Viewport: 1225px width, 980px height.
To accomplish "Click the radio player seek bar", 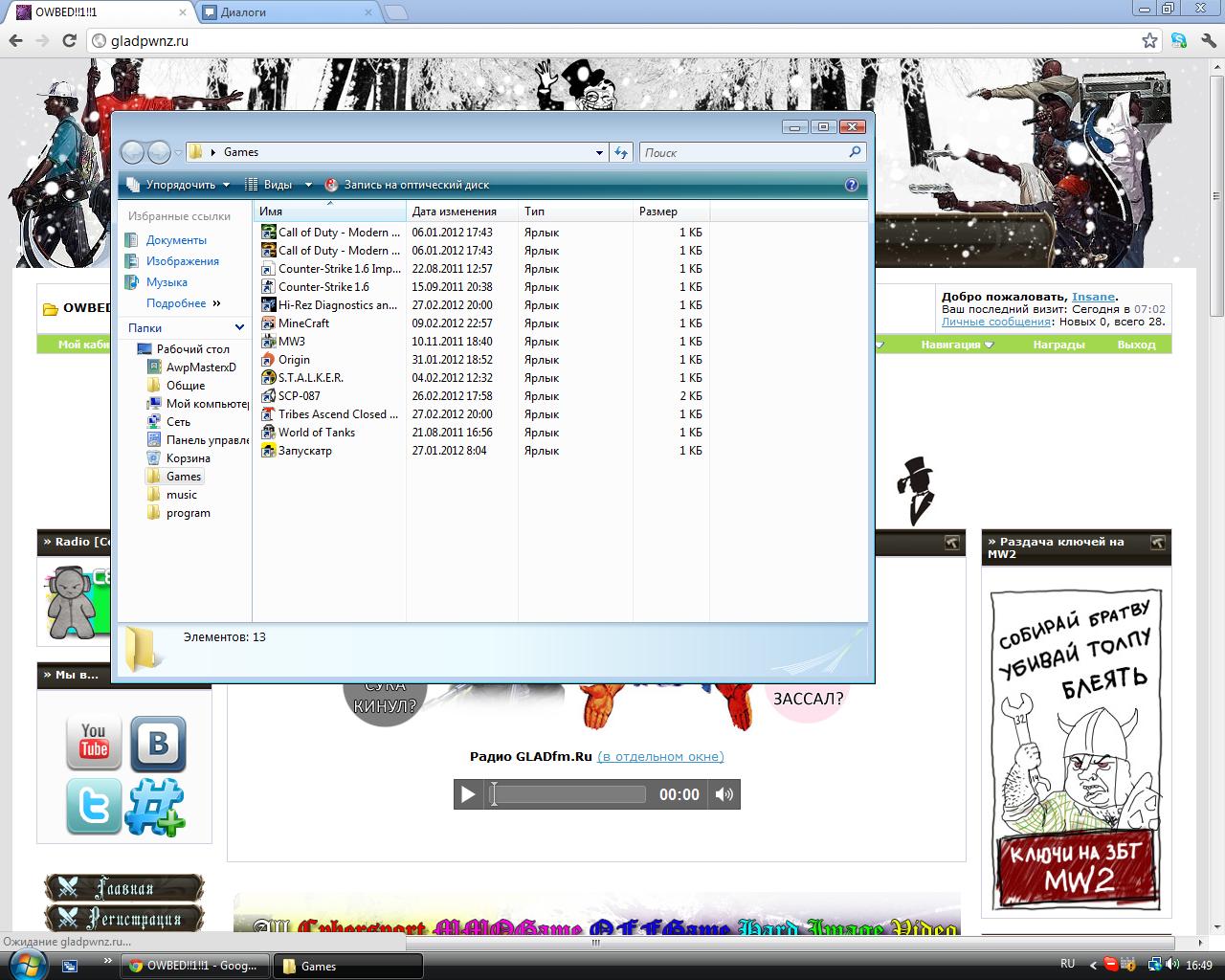I will (569, 794).
